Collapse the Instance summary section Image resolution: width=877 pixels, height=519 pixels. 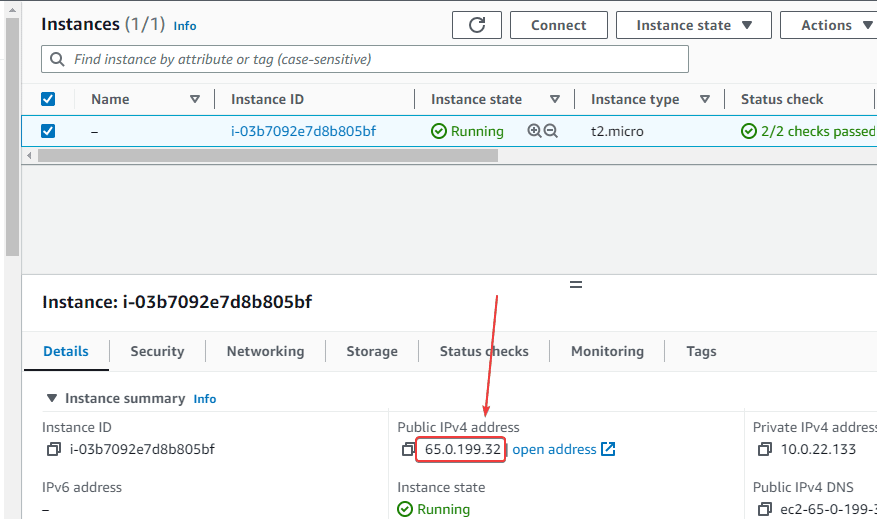(x=52, y=398)
